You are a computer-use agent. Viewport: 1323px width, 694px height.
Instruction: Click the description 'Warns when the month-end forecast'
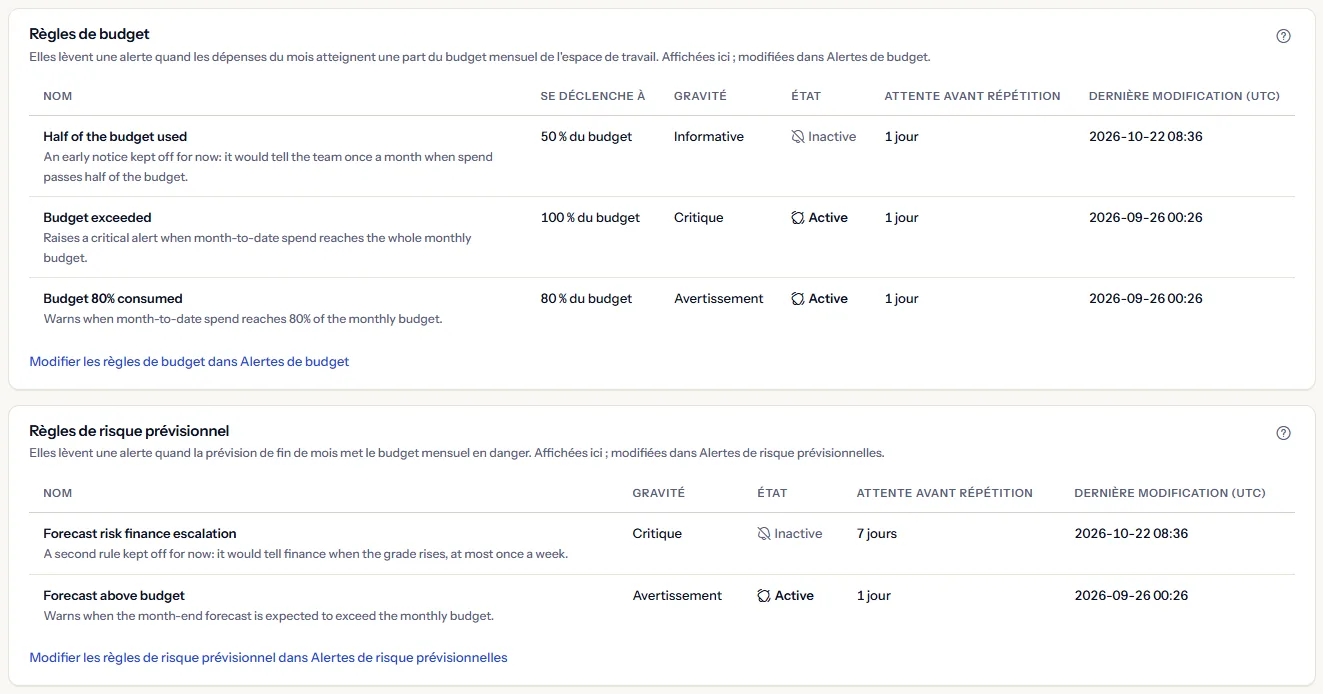click(269, 616)
